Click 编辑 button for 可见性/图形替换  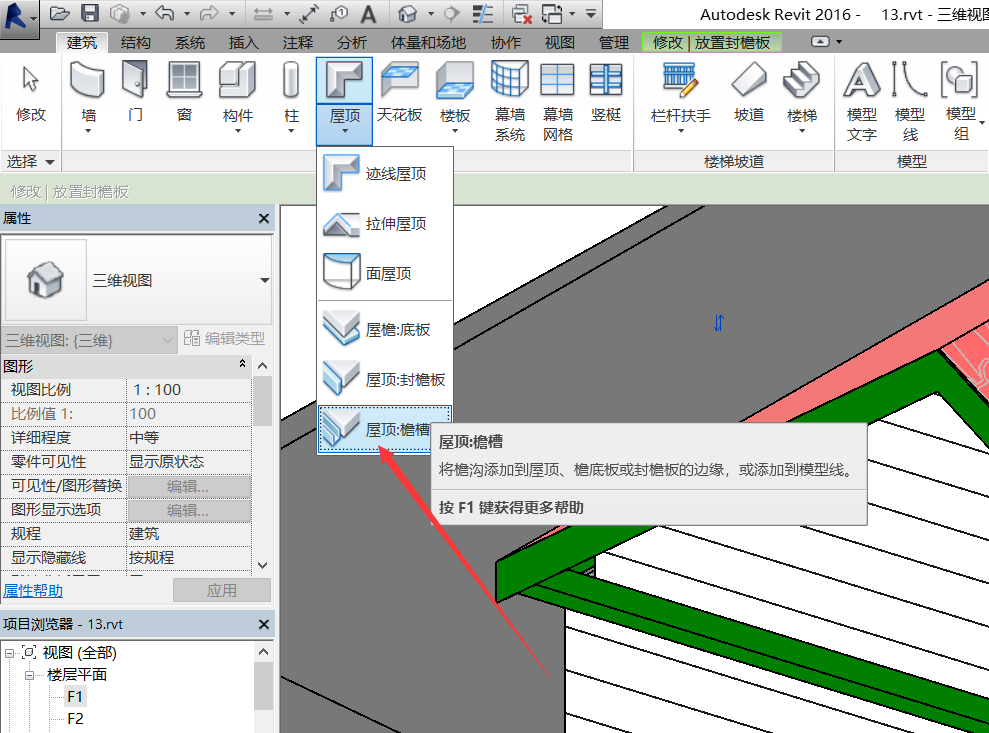[188, 486]
